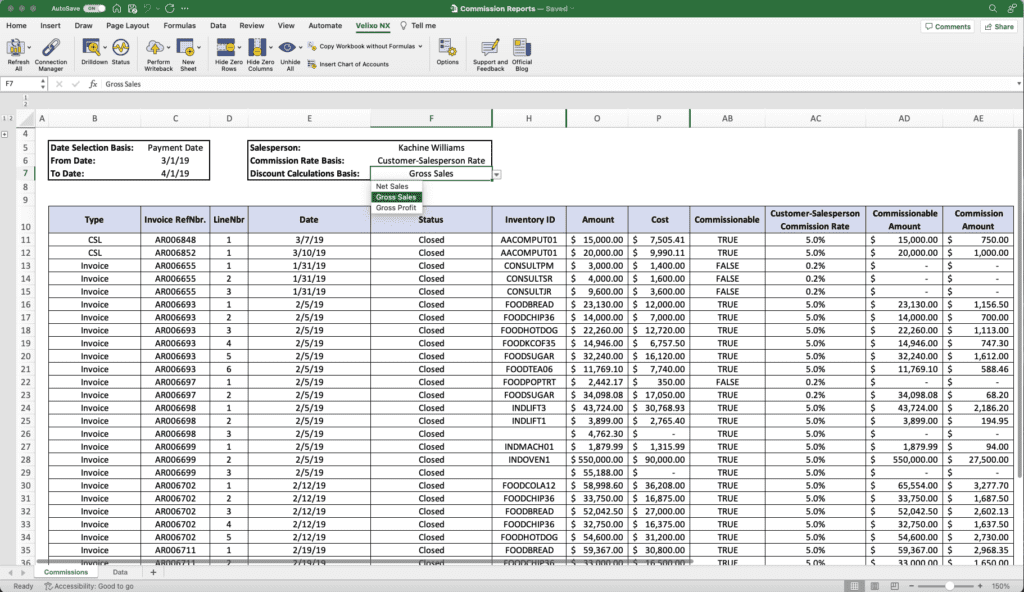Click the New Sheet icon
This screenshot has height=592, width=1024.
(186, 48)
